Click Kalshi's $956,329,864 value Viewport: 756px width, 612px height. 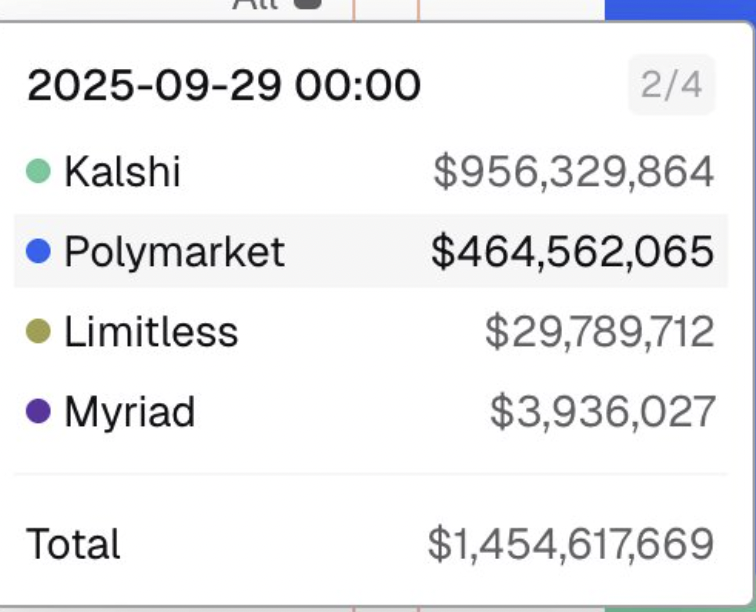point(573,171)
